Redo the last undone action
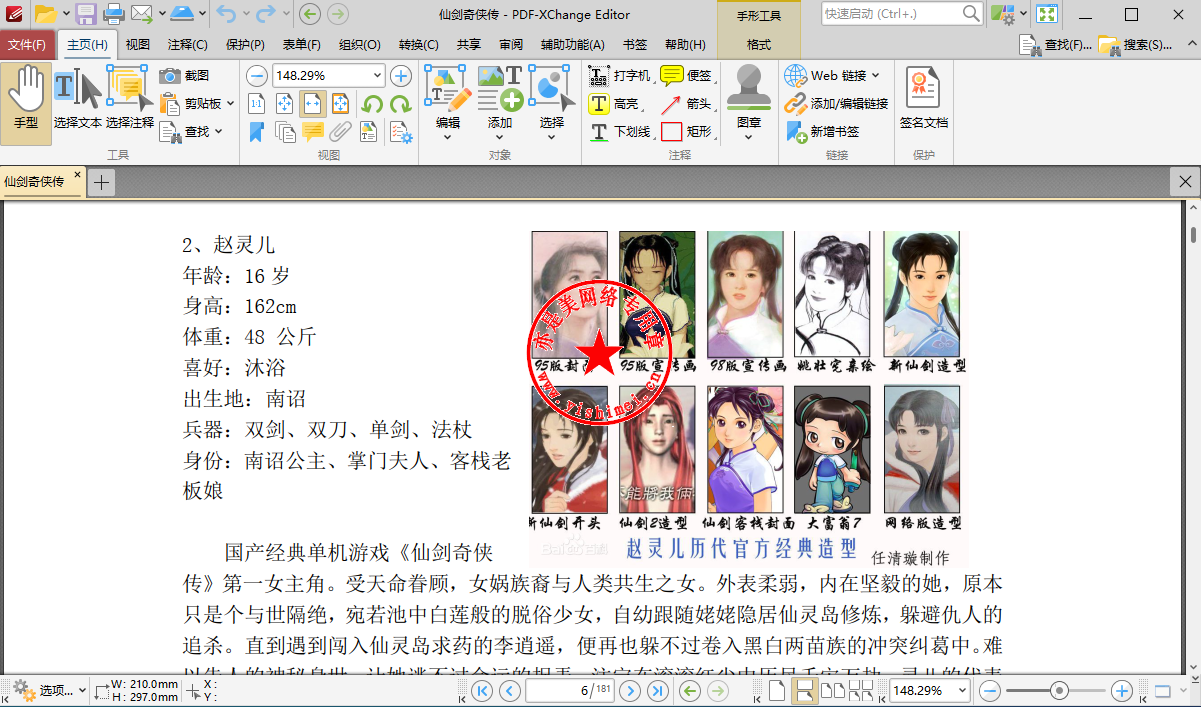The width and height of the screenshot is (1201, 707). click(265, 14)
